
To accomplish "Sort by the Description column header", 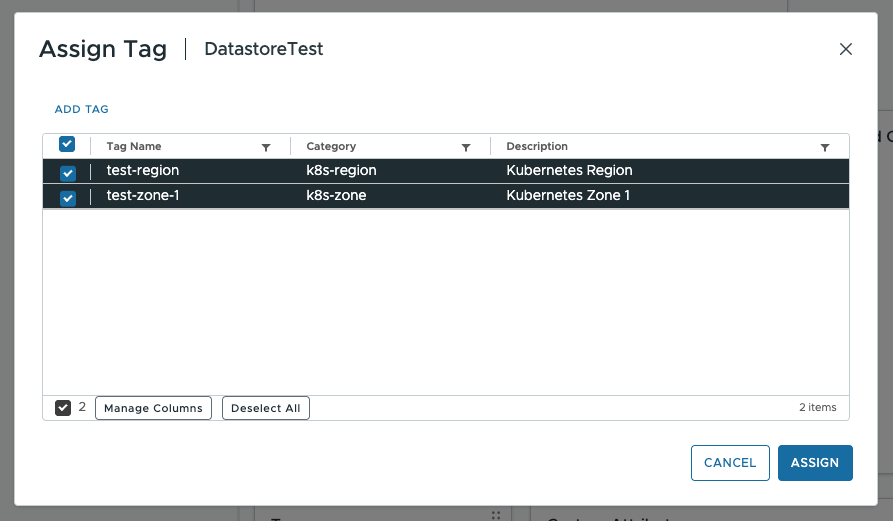I will pos(537,146).
